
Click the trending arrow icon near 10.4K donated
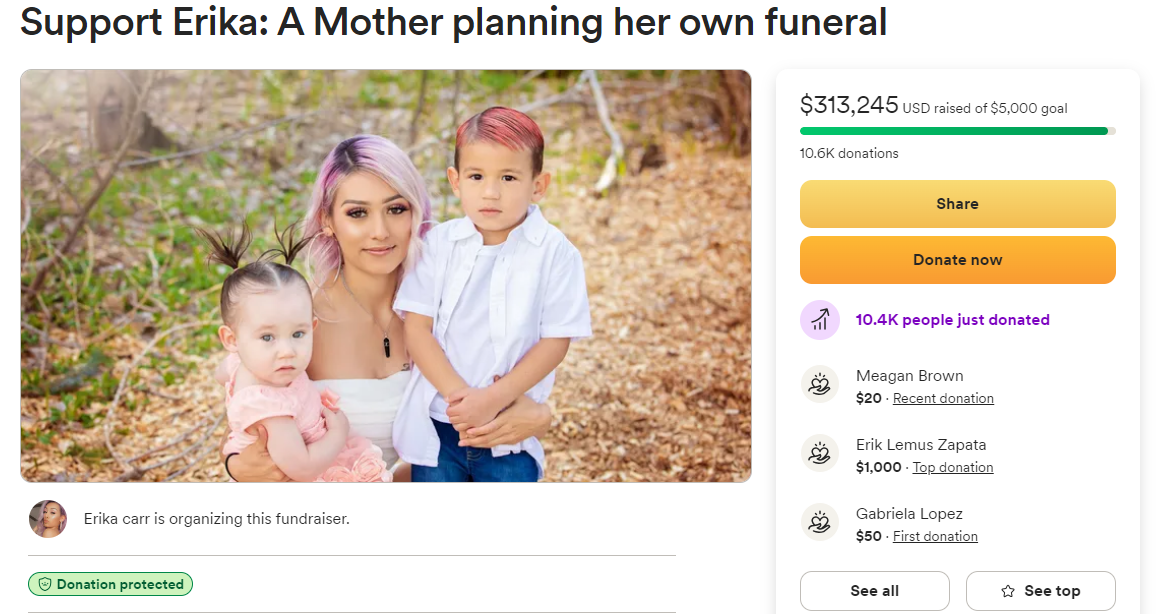[x=820, y=320]
